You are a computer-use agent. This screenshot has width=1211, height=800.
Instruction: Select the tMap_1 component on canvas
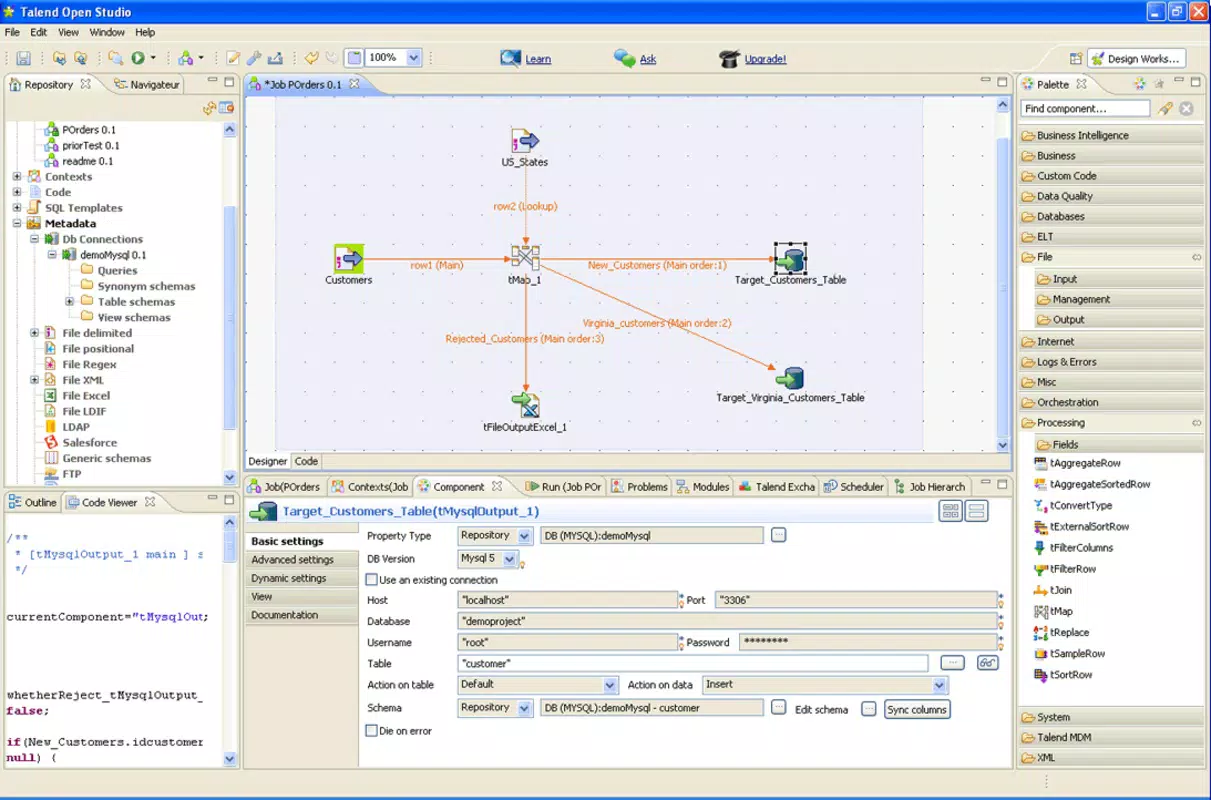(525, 259)
